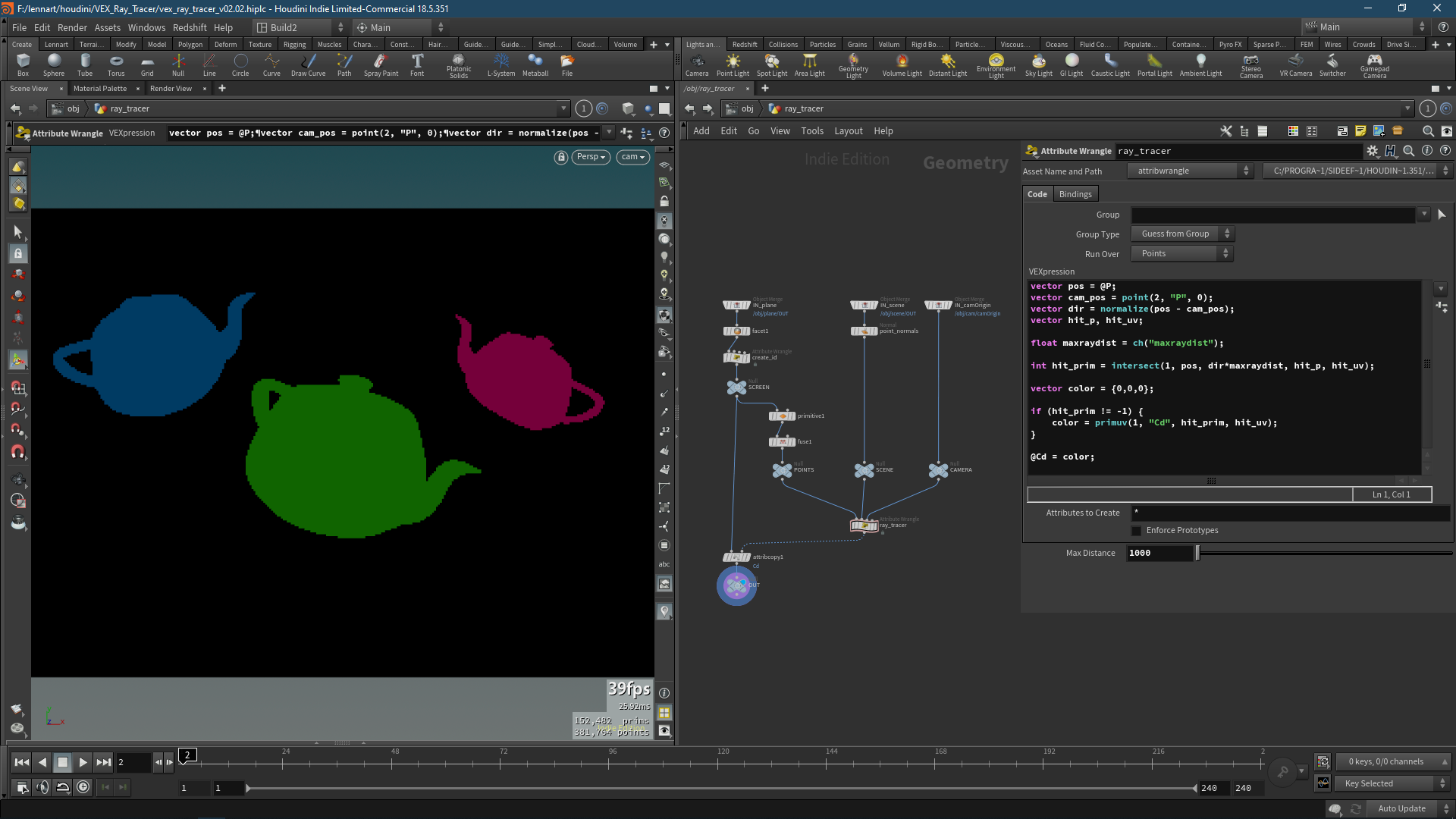
Task: Open the Persp viewport menu
Action: pos(591,157)
